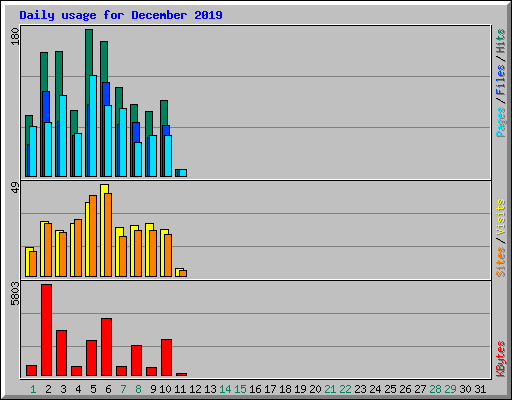The height and width of the screenshot is (400, 512).
Task: Click the day 10 axis label
Action: pyautogui.click(x=165, y=389)
